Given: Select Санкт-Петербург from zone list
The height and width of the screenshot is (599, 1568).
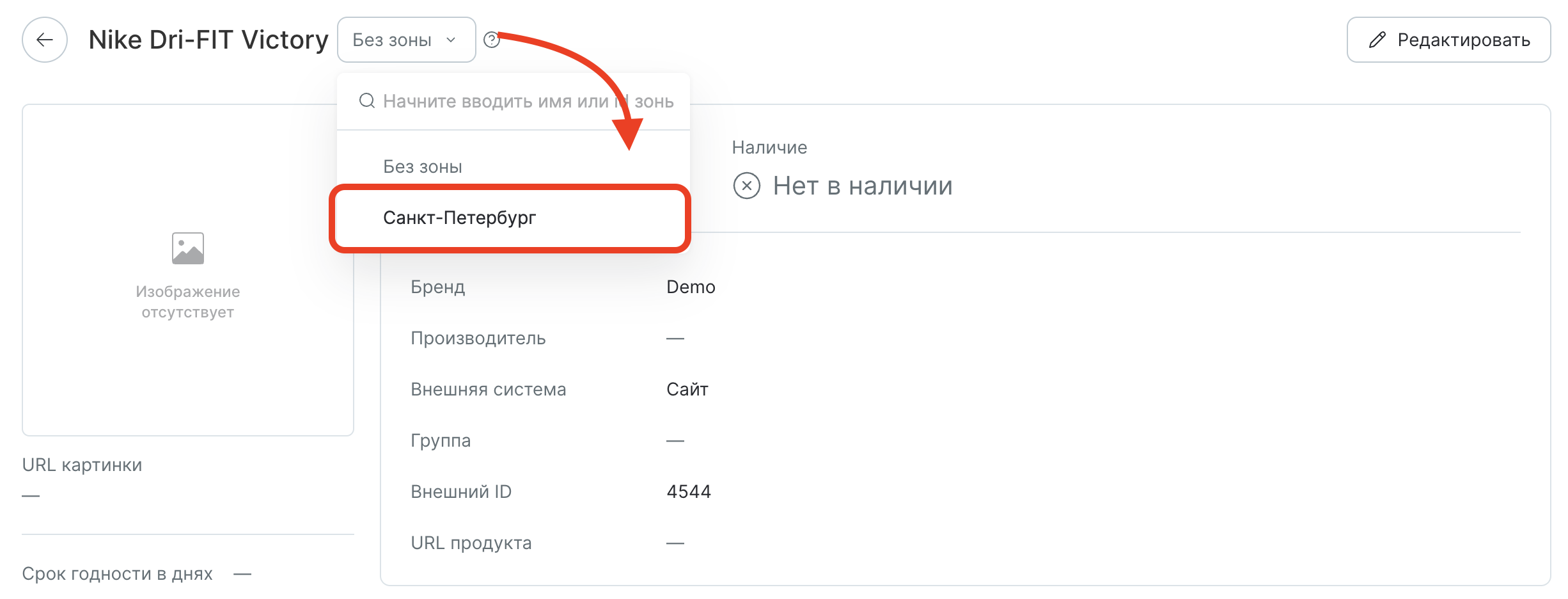Looking at the screenshot, I should click(x=510, y=218).
